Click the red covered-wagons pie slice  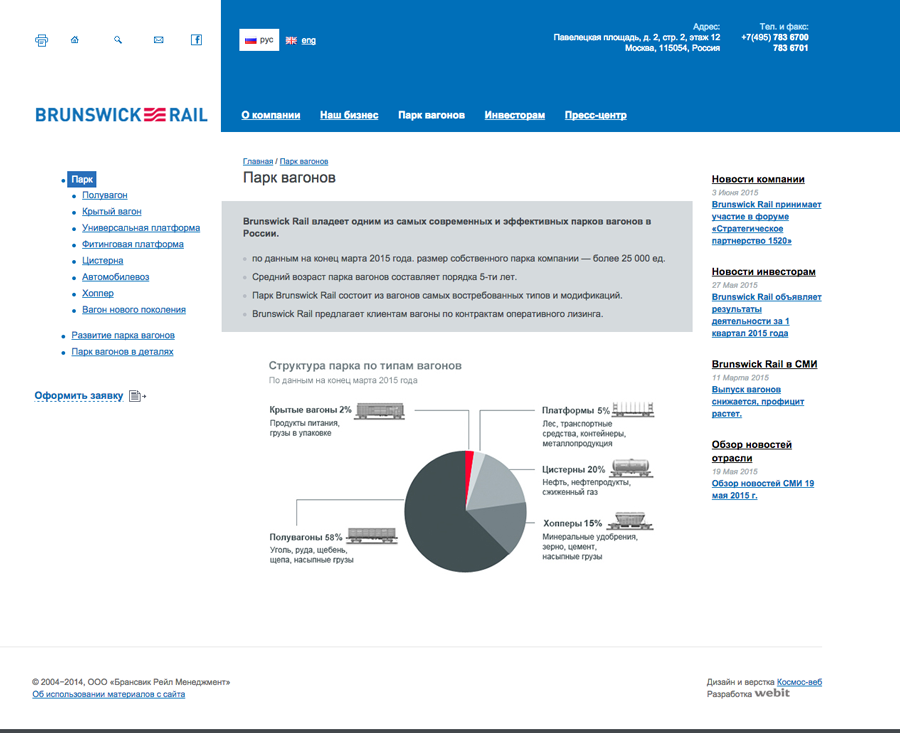click(x=468, y=468)
